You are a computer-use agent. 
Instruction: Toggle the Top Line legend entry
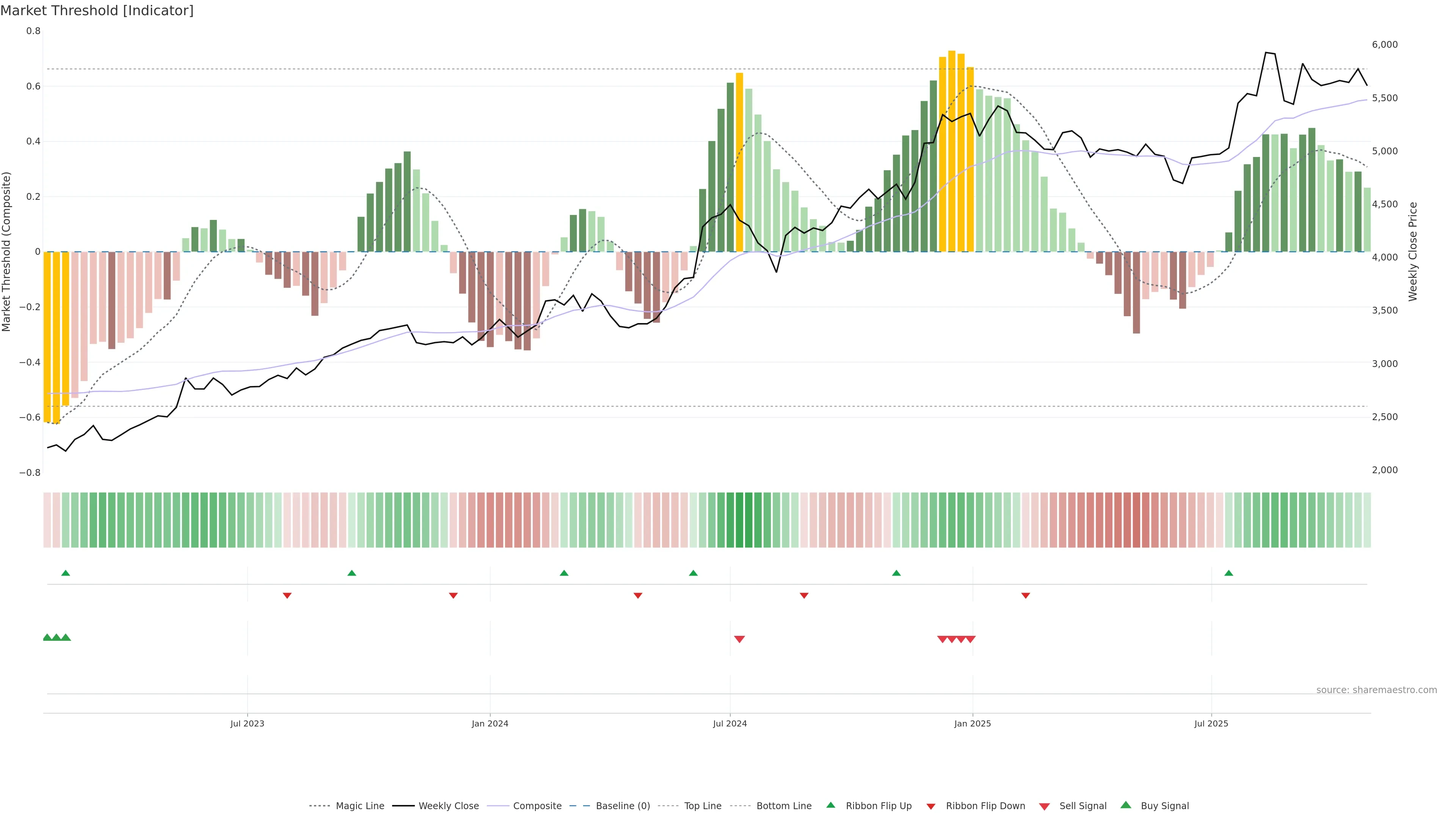[703, 806]
